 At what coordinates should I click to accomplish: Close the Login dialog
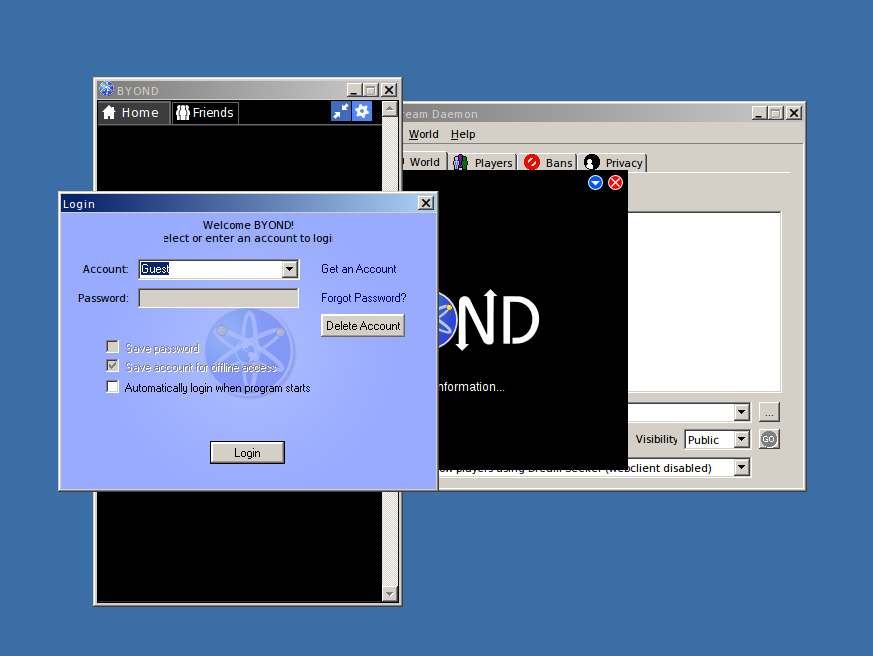coord(426,203)
